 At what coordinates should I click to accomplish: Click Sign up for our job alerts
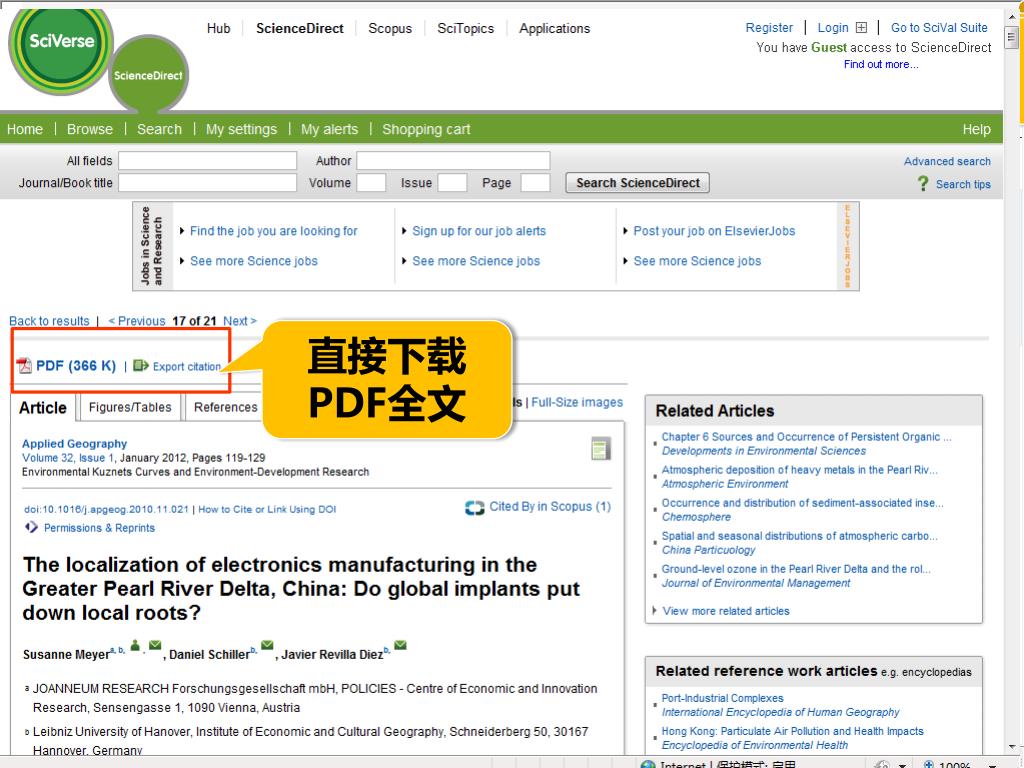(479, 231)
